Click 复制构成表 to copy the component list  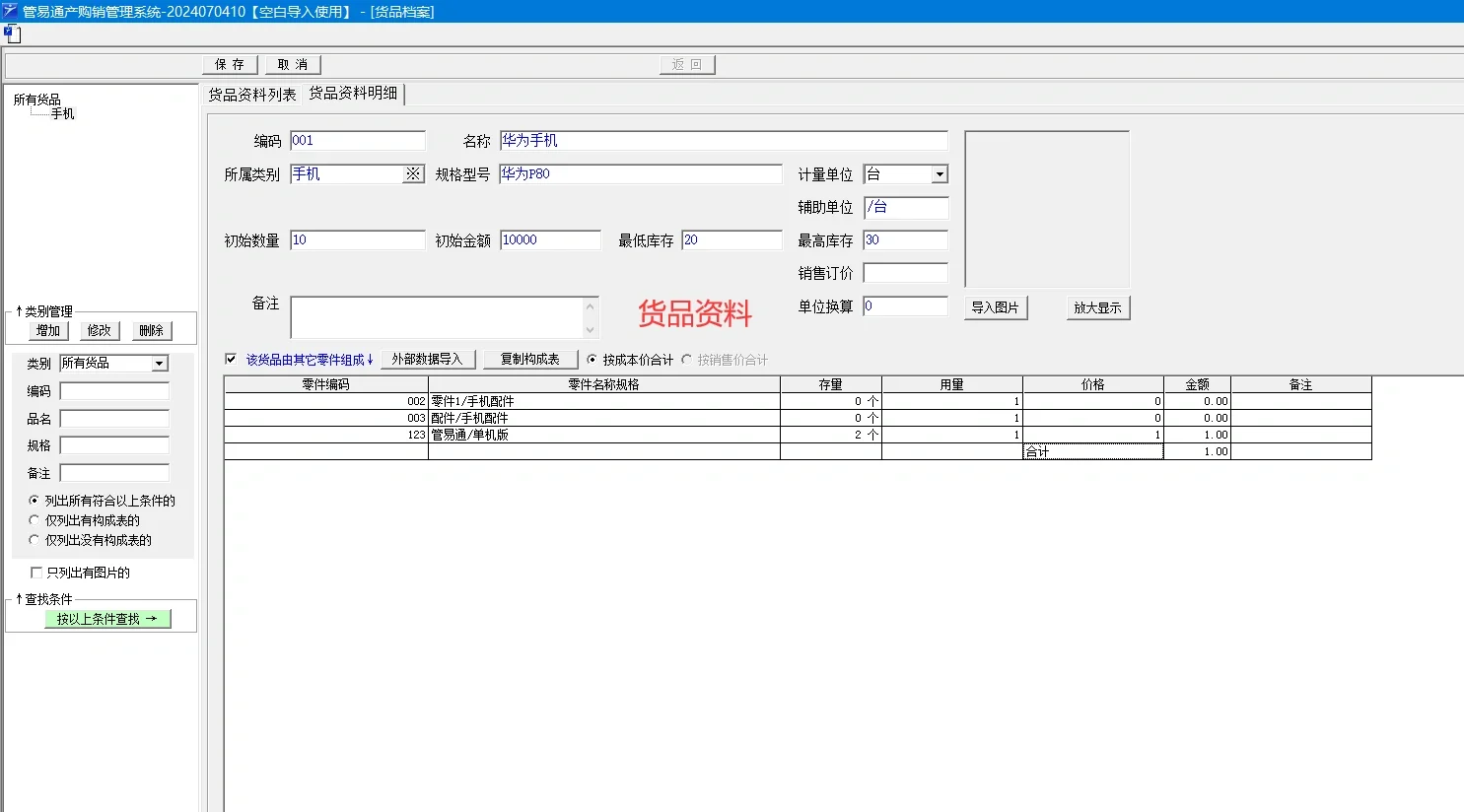click(530, 359)
